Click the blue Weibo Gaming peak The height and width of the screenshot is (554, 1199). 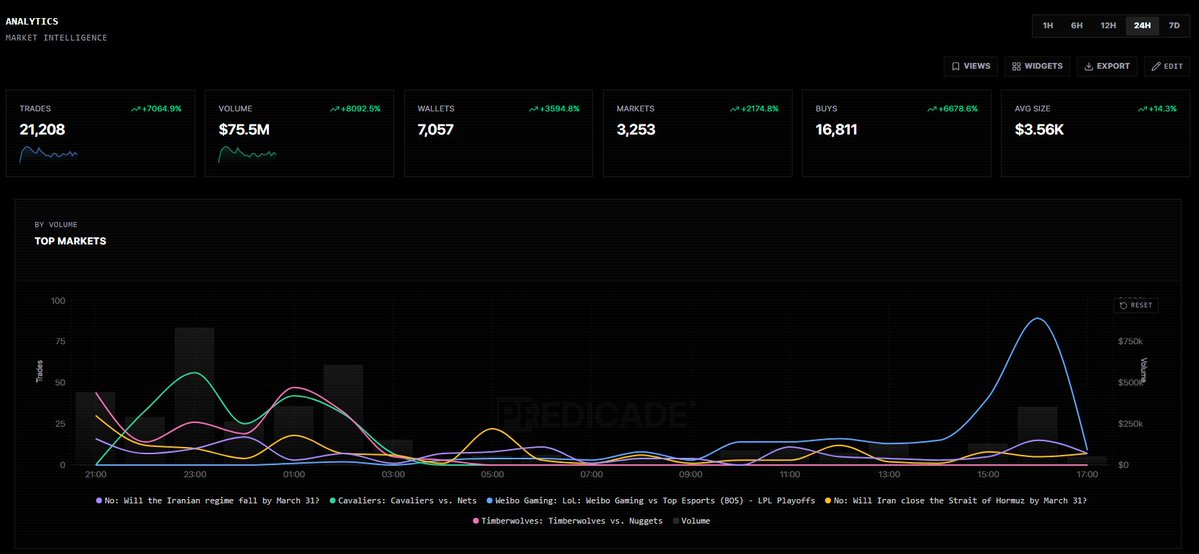[1037, 318]
